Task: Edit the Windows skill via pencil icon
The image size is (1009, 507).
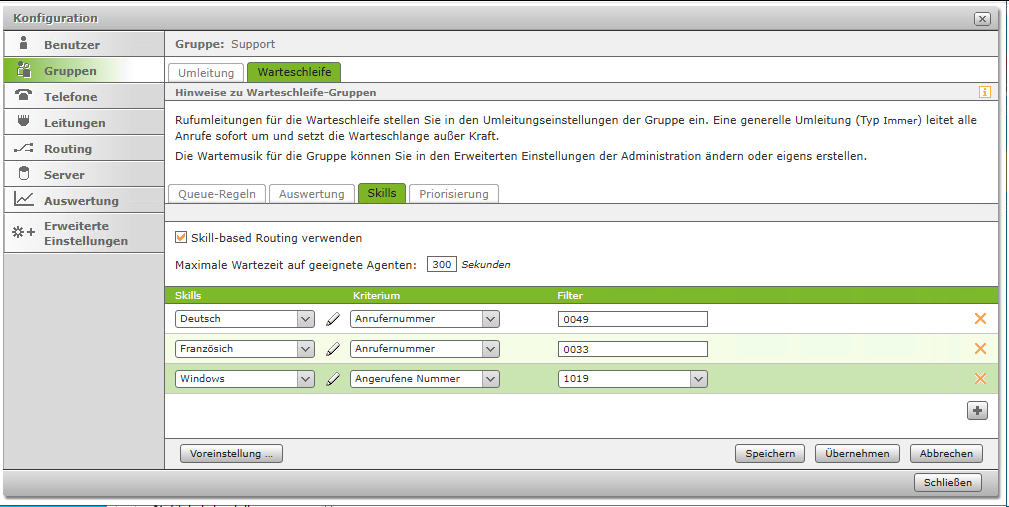Action: (x=333, y=379)
